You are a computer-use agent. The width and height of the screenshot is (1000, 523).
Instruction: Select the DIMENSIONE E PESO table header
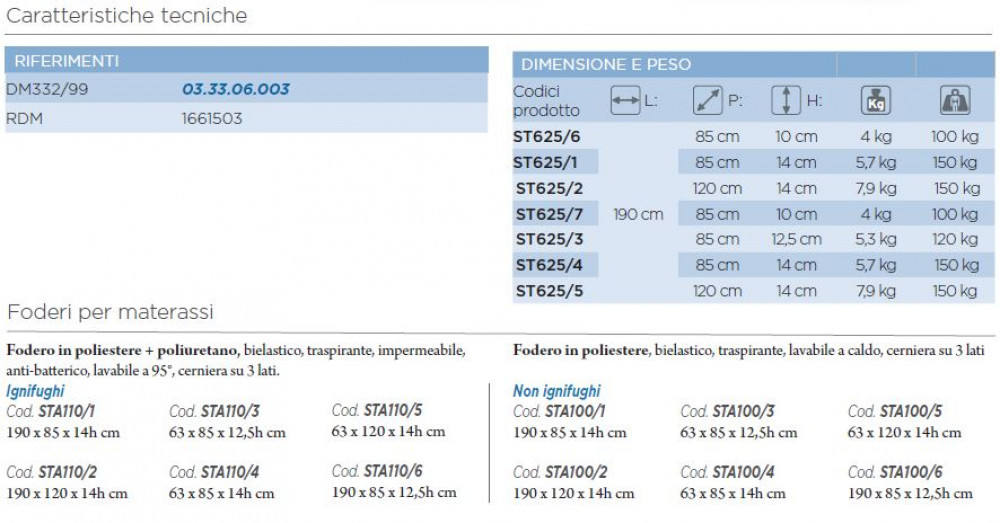(753, 64)
